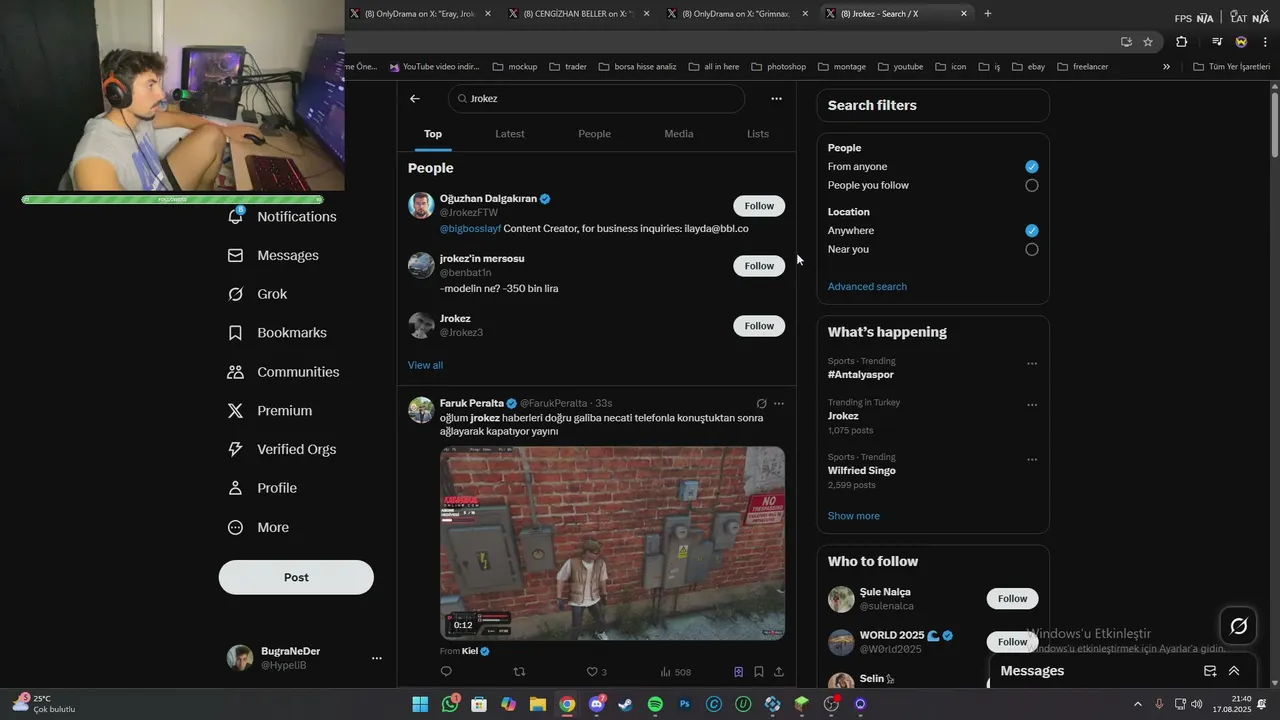Repost Faruk Peralta's post
The width and height of the screenshot is (1280, 720).
click(x=519, y=672)
